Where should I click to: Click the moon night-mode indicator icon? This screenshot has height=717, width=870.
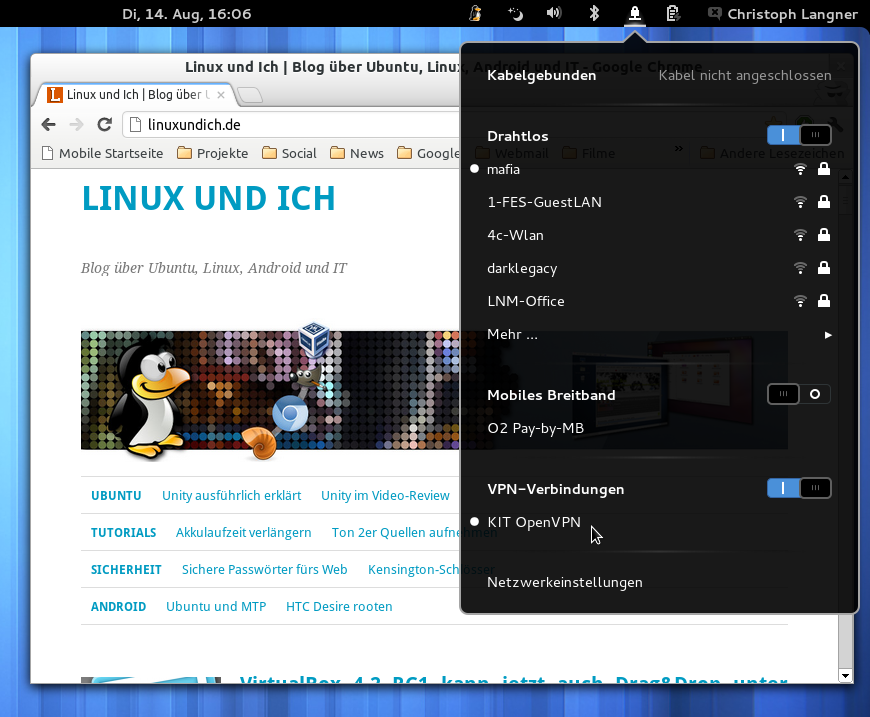[x=515, y=14]
